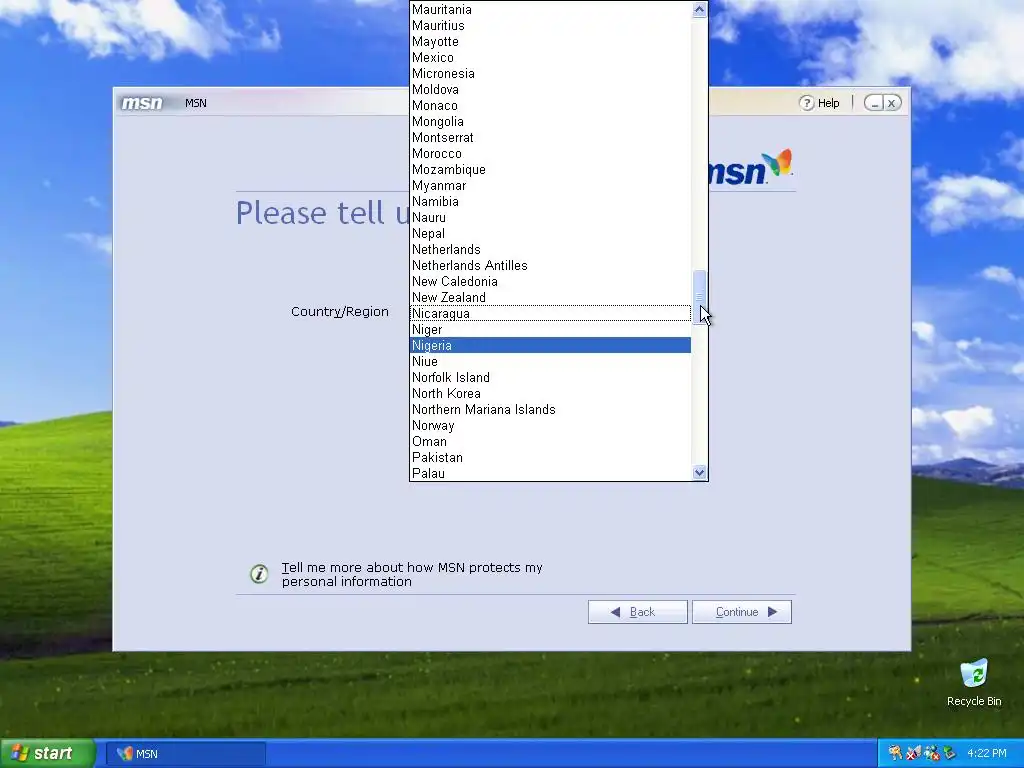Select New Zealand entry
Screen dimensions: 1024x768
point(551,298)
